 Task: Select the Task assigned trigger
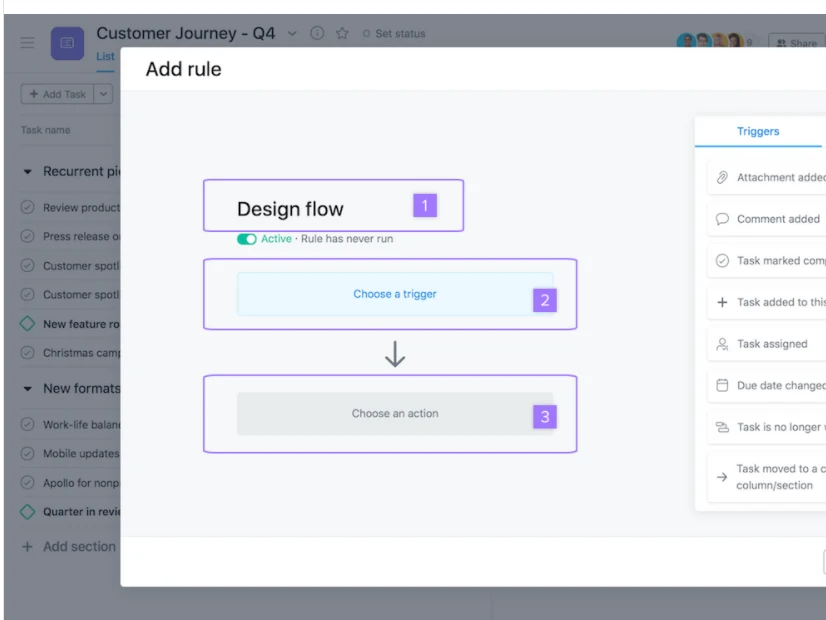[x=766, y=344]
